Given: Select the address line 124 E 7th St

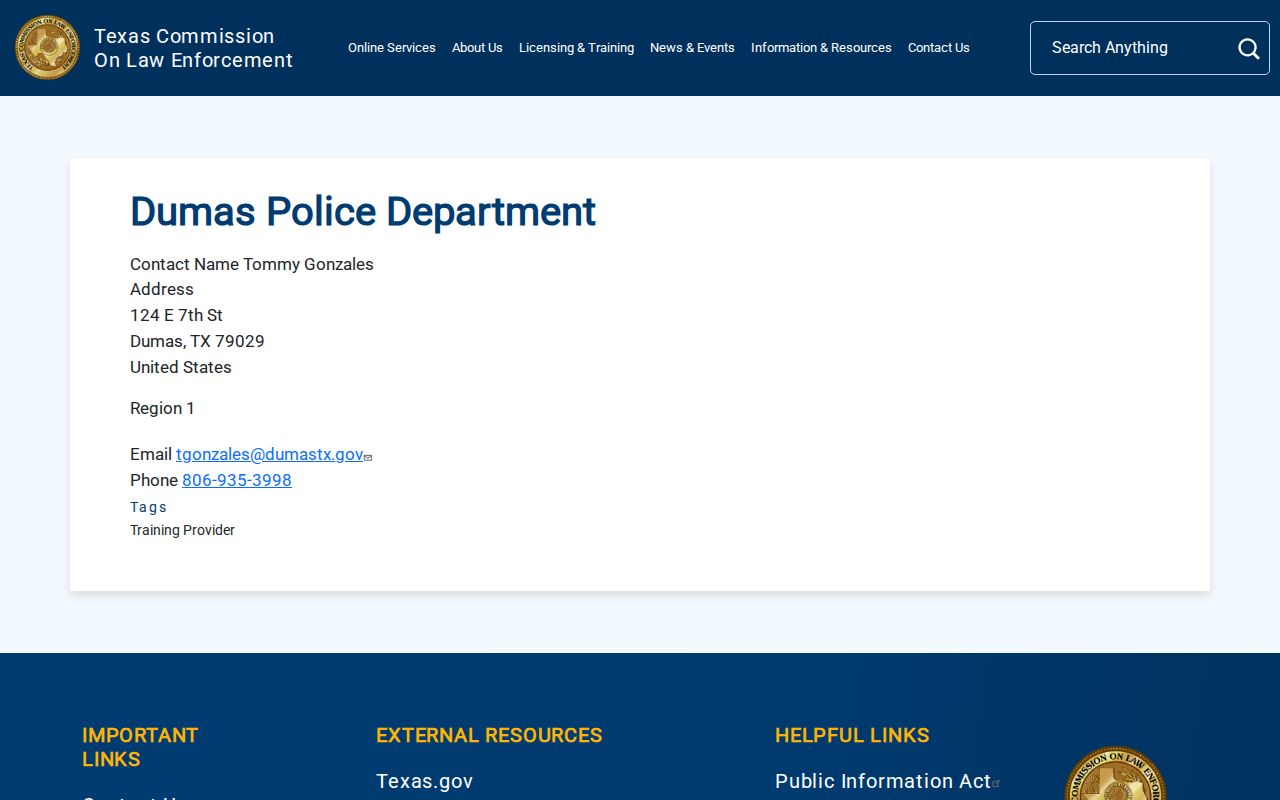Looking at the screenshot, I should point(176,315).
